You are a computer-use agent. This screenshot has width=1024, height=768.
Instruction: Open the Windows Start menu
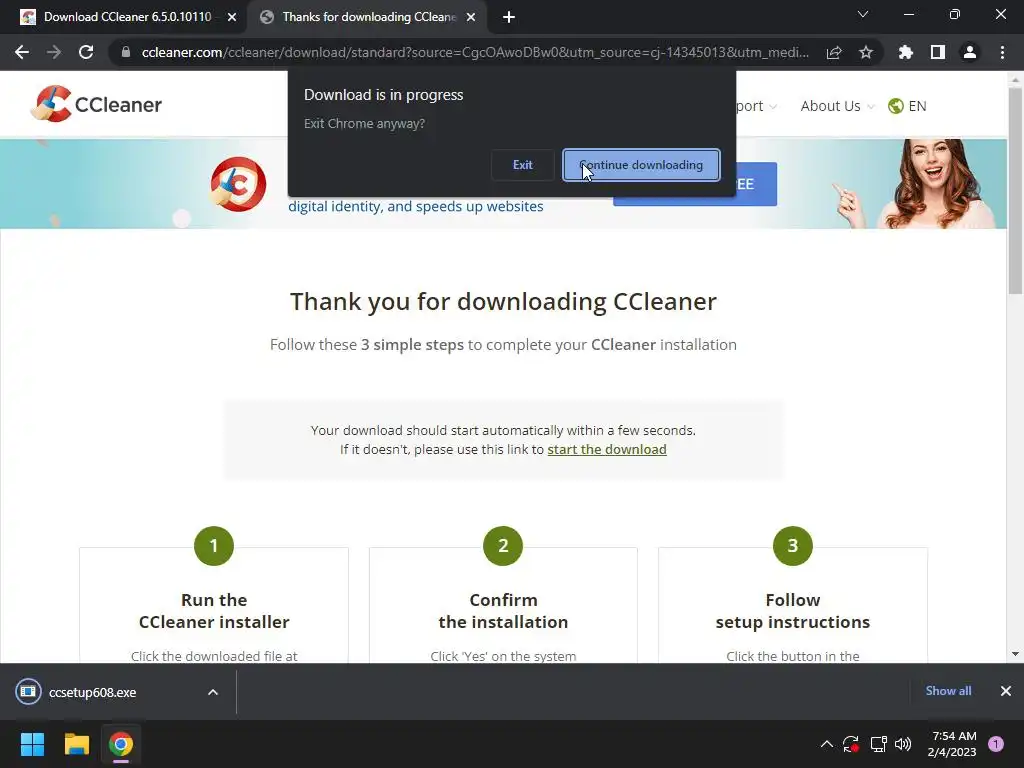tap(32, 744)
